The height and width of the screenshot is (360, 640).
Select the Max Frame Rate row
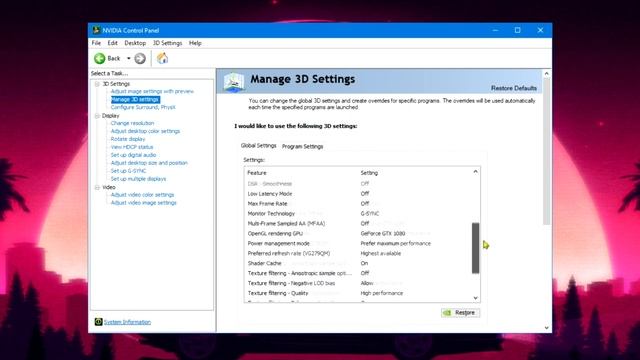click(358, 204)
